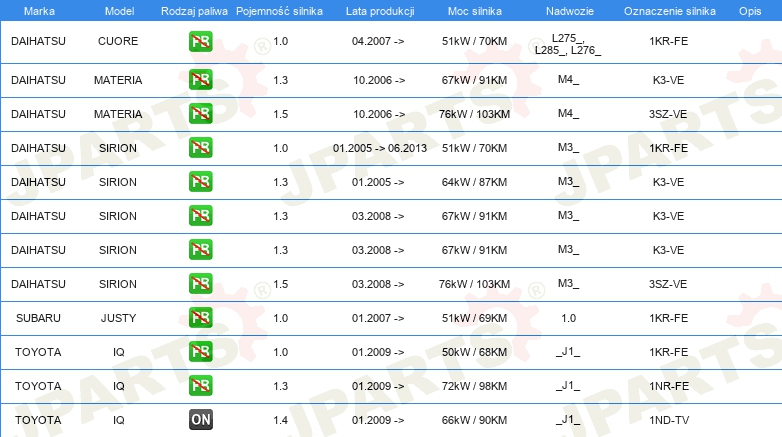Image resolution: width=782 pixels, height=437 pixels.
Task: Click petrol icon in SIRION 1KR-FE row
Action: point(200,148)
